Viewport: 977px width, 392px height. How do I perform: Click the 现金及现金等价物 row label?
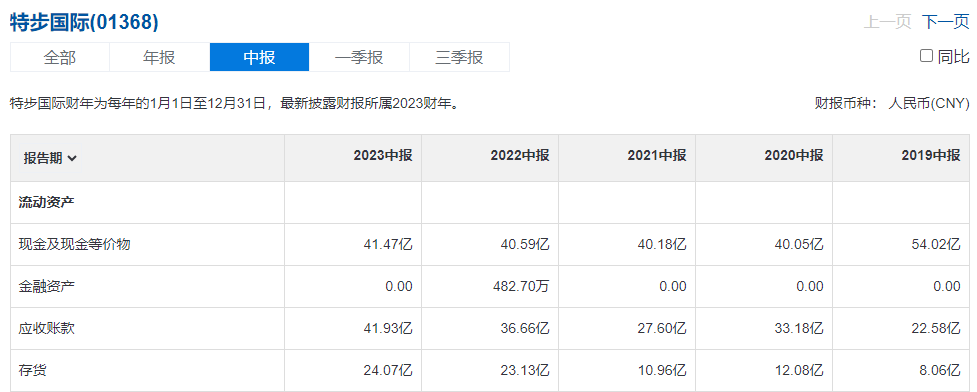tap(75, 244)
